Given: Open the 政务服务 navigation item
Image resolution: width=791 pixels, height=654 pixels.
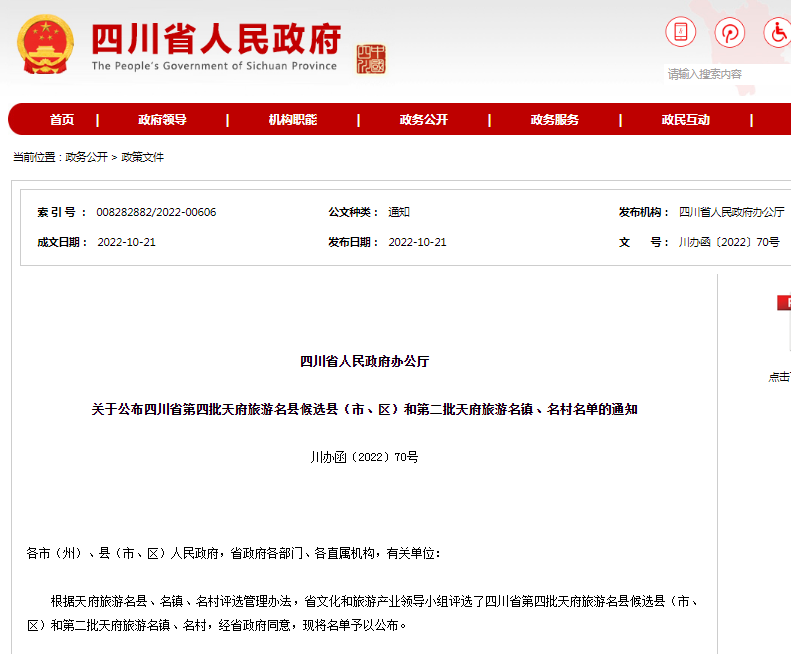Looking at the screenshot, I should [x=554, y=120].
